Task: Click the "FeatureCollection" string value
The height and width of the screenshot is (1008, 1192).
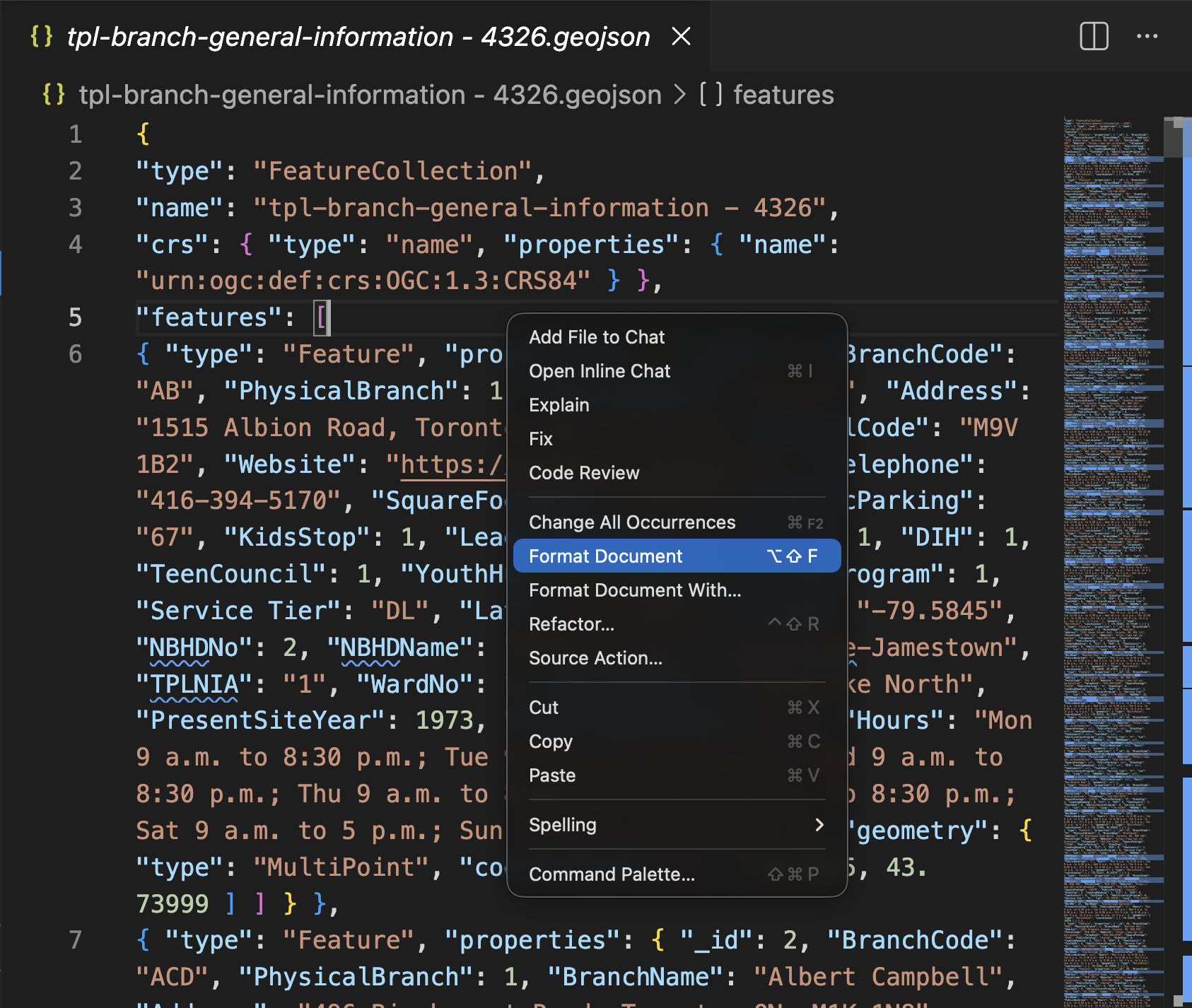Action: click(x=392, y=171)
